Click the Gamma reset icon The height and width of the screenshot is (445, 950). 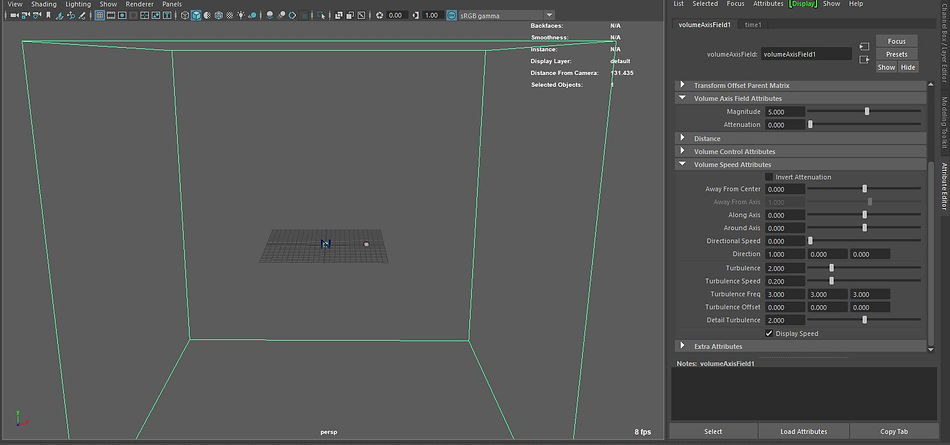414,15
